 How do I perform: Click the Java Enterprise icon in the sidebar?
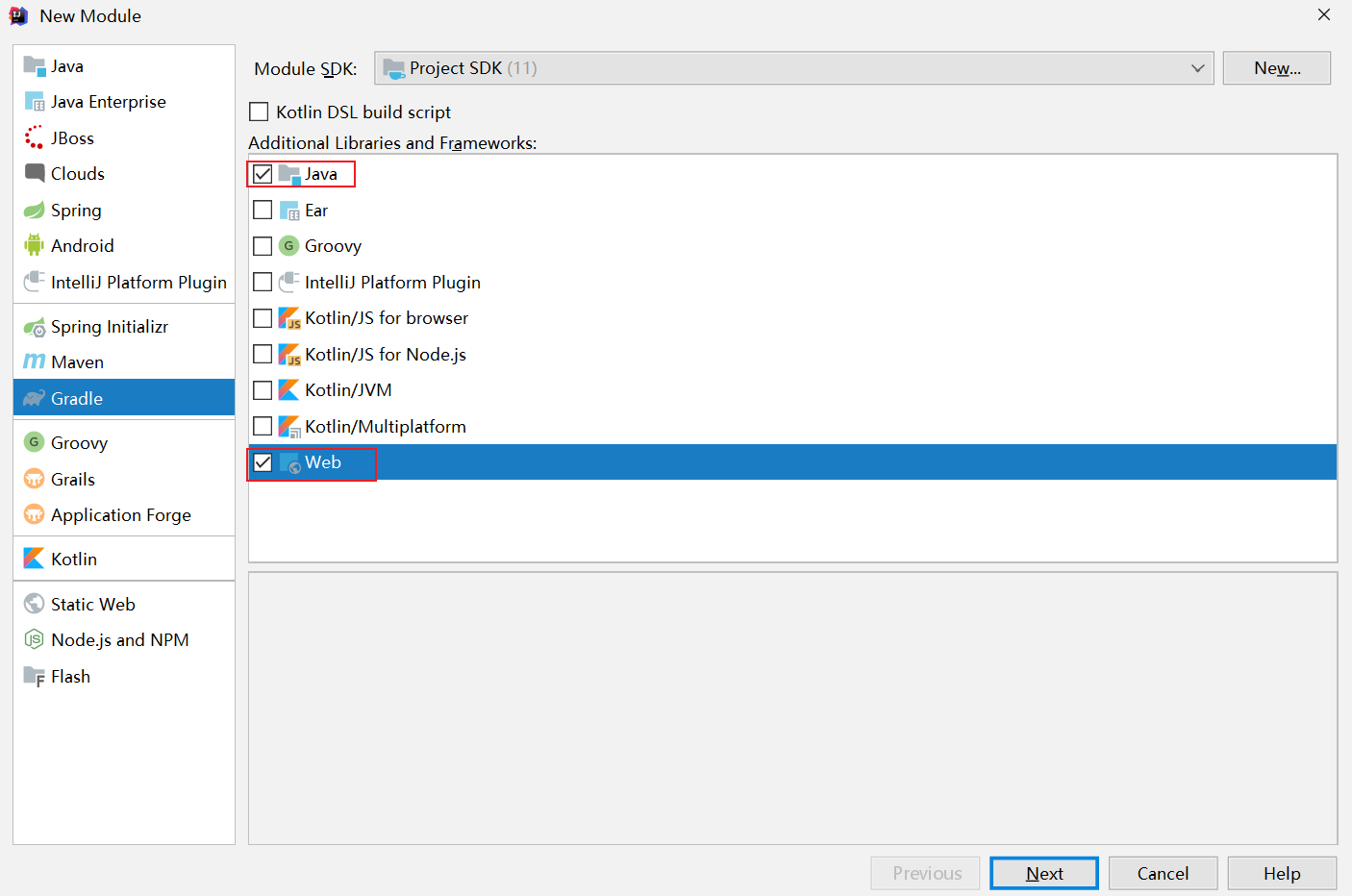click(35, 102)
